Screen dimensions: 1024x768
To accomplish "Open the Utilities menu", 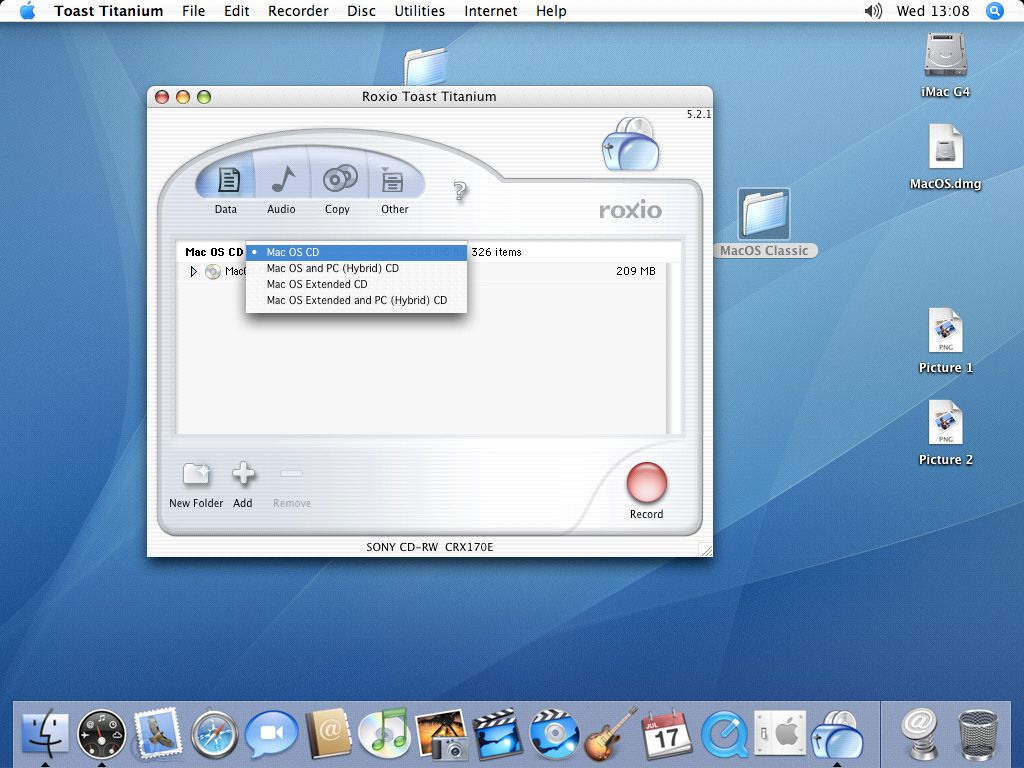I will tap(419, 11).
